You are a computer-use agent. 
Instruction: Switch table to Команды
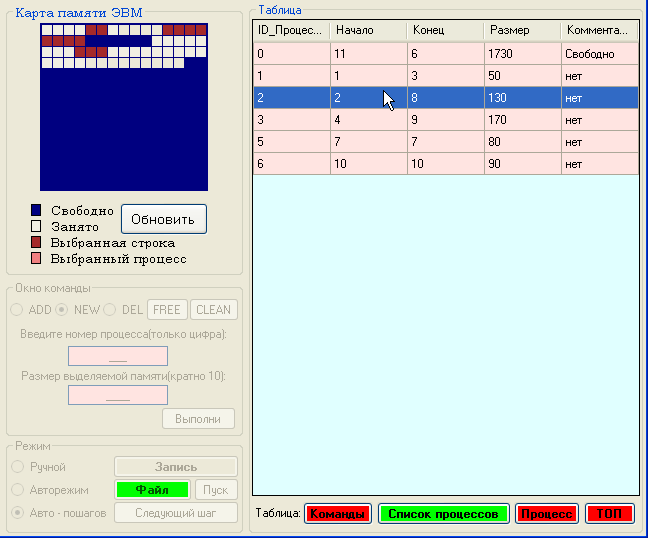(338, 514)
